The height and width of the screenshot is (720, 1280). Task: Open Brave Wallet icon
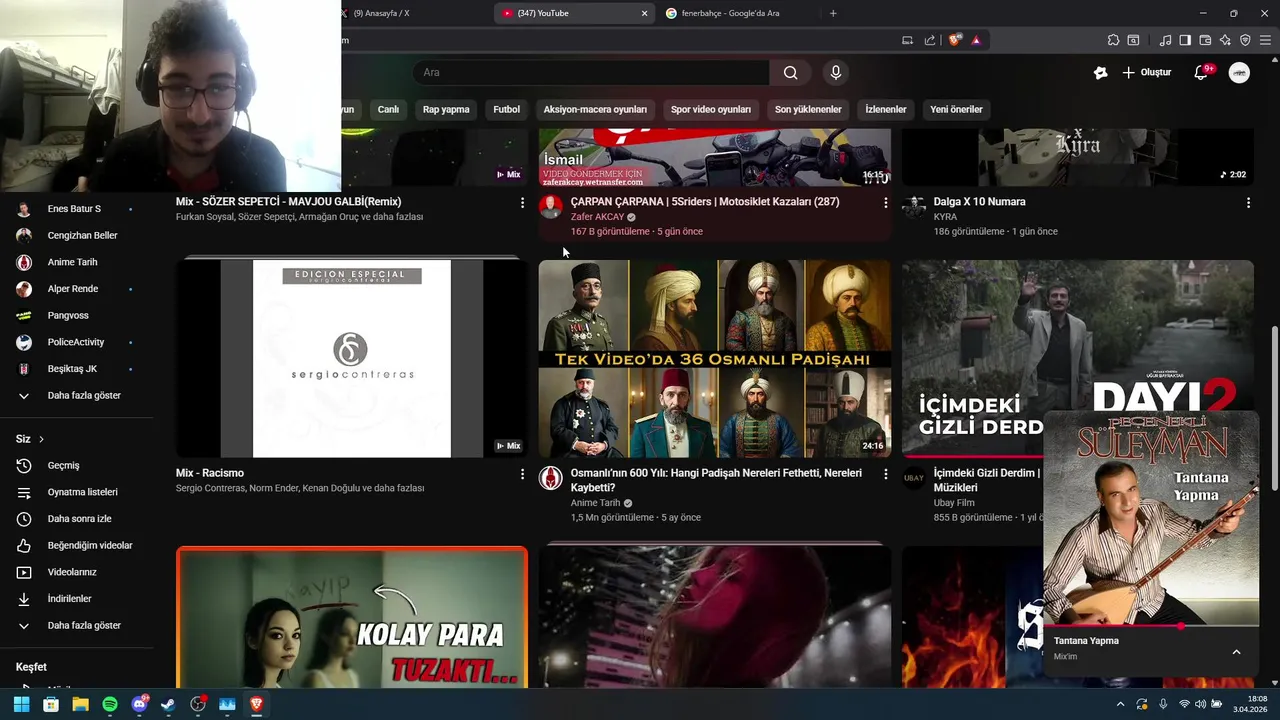pos(1205,40)
